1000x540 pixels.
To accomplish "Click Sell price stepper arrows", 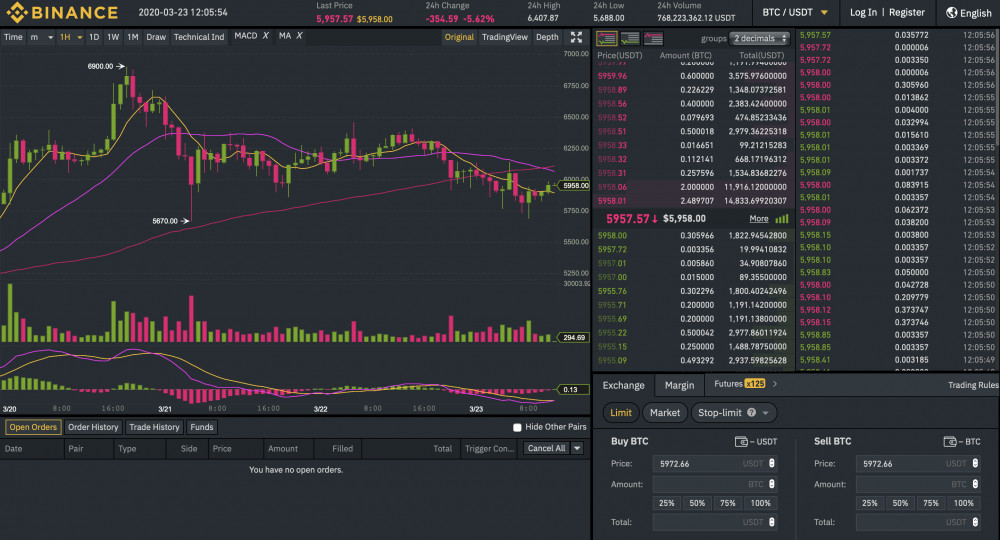I will pos(975,463).
